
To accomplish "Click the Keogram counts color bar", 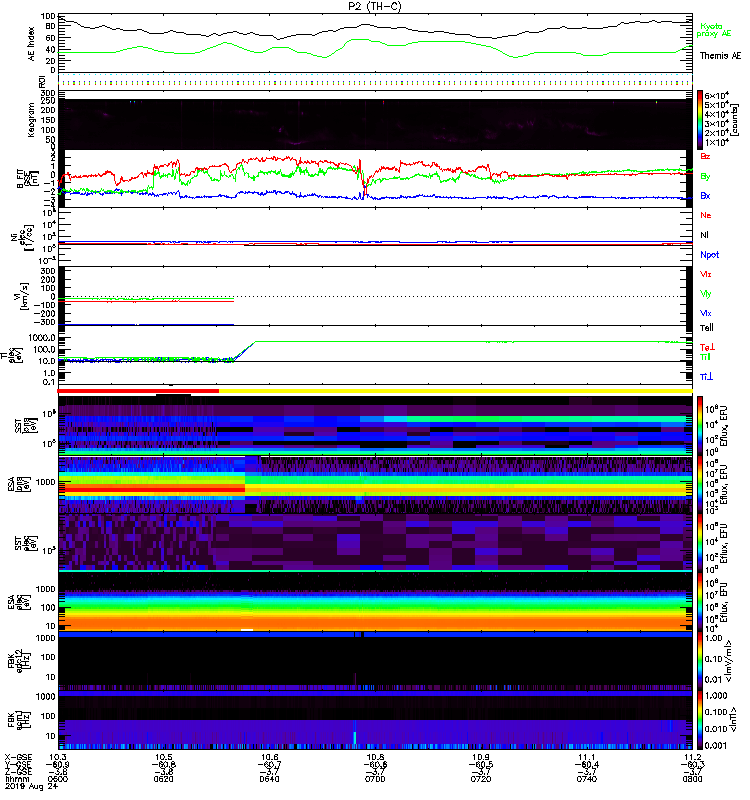I will point(699,120).
